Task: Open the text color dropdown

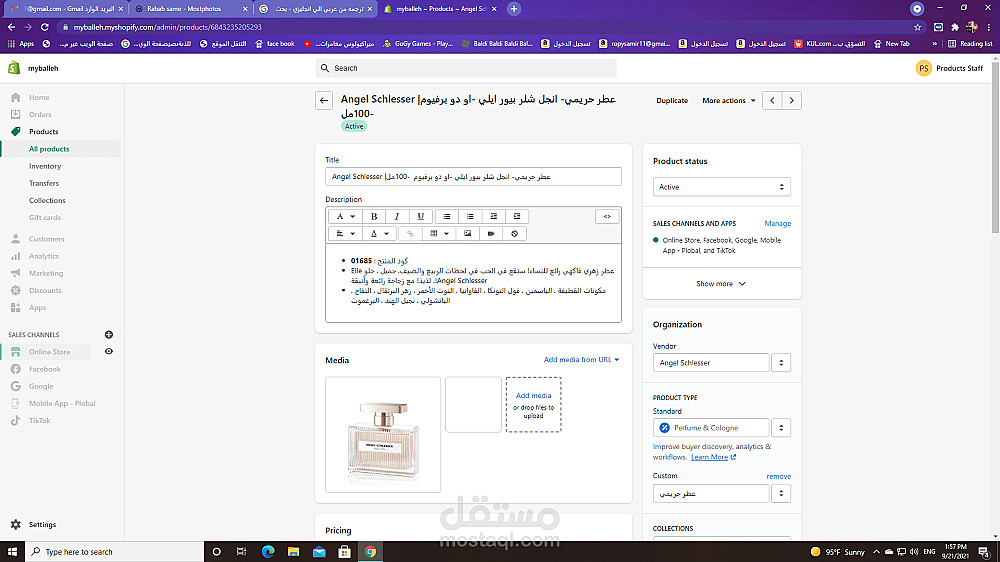Action: pos(379,233)
